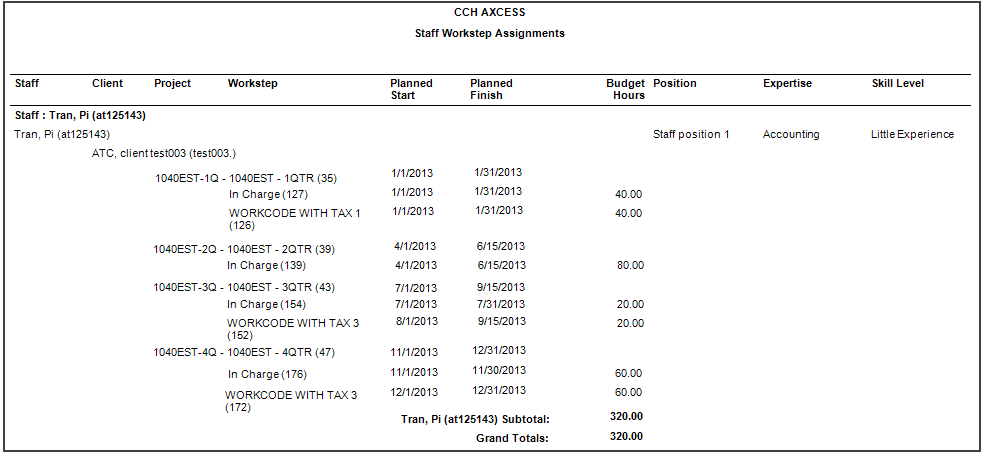Click the In Charge (127) workstep
This screenshot has width=983, height=453.
tap(268, 194)
